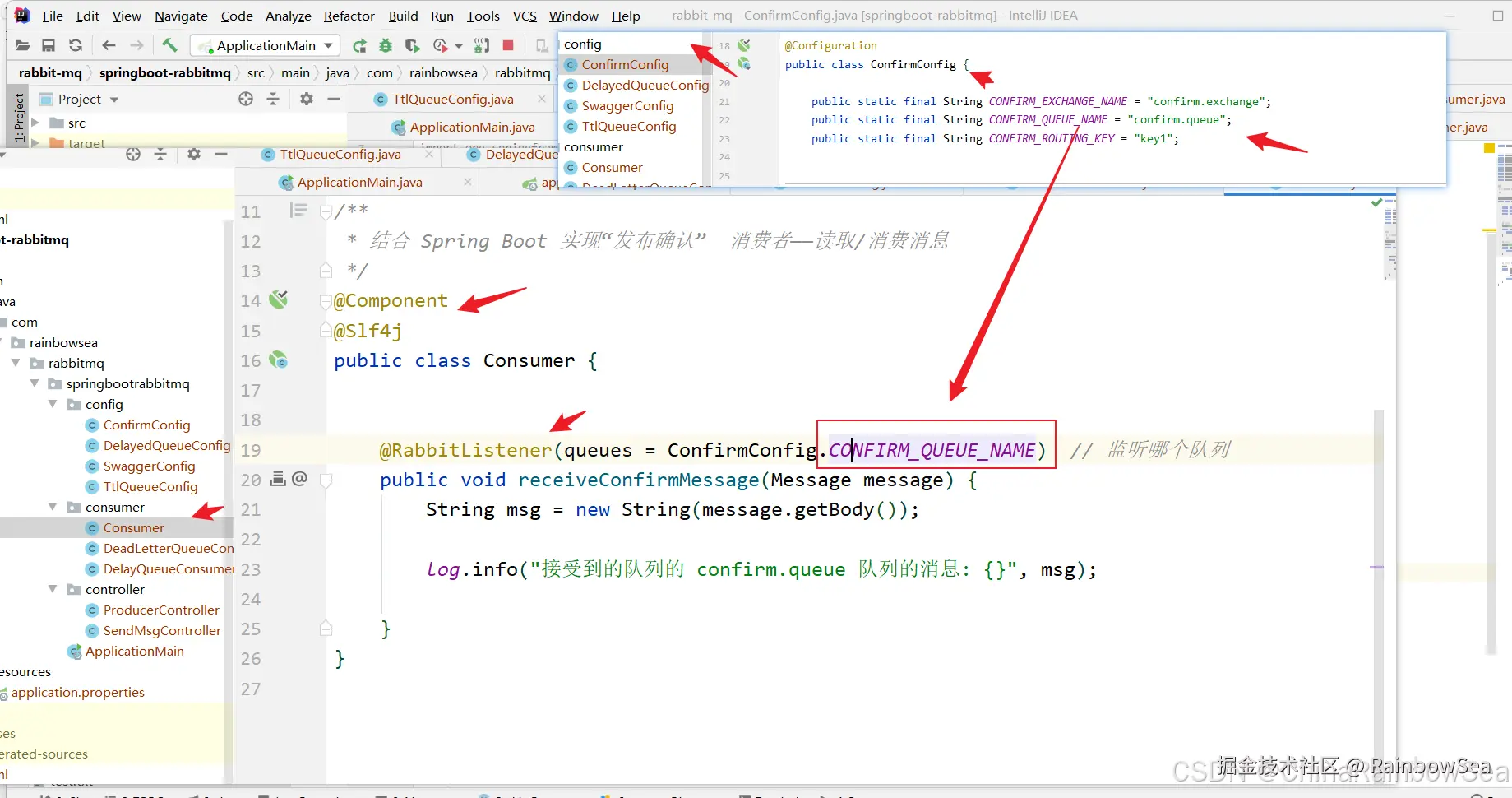
Task: Click the green inspection checkmark above editor scrollbar
Action: click(1376, 202)
